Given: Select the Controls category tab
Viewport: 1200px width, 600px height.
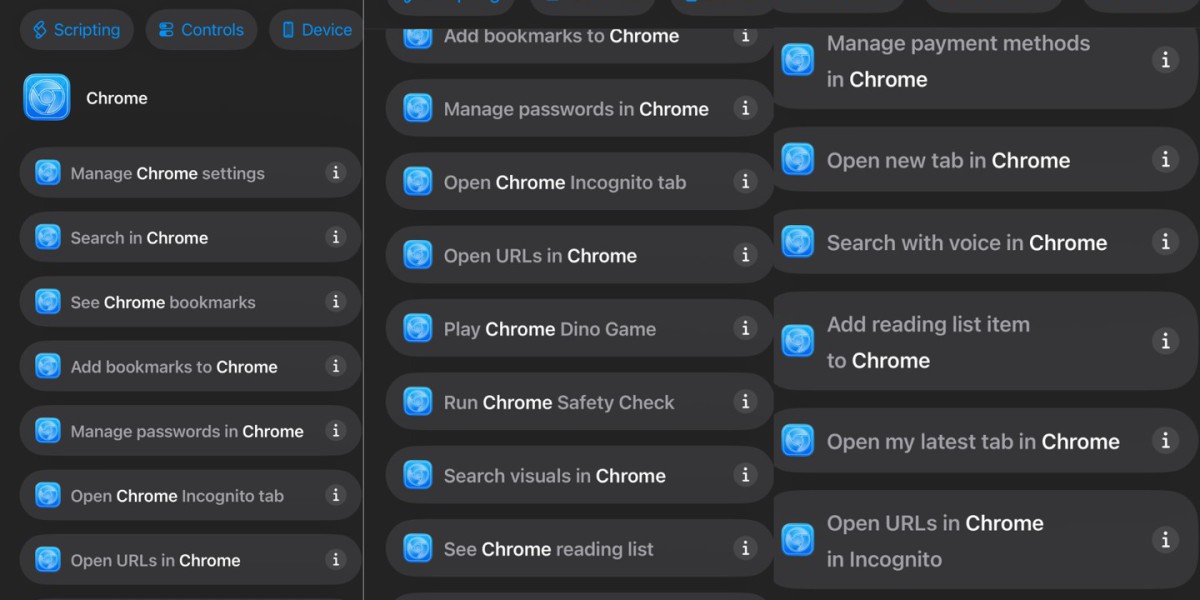Looking at the screenshot, I should coord(201,30).
